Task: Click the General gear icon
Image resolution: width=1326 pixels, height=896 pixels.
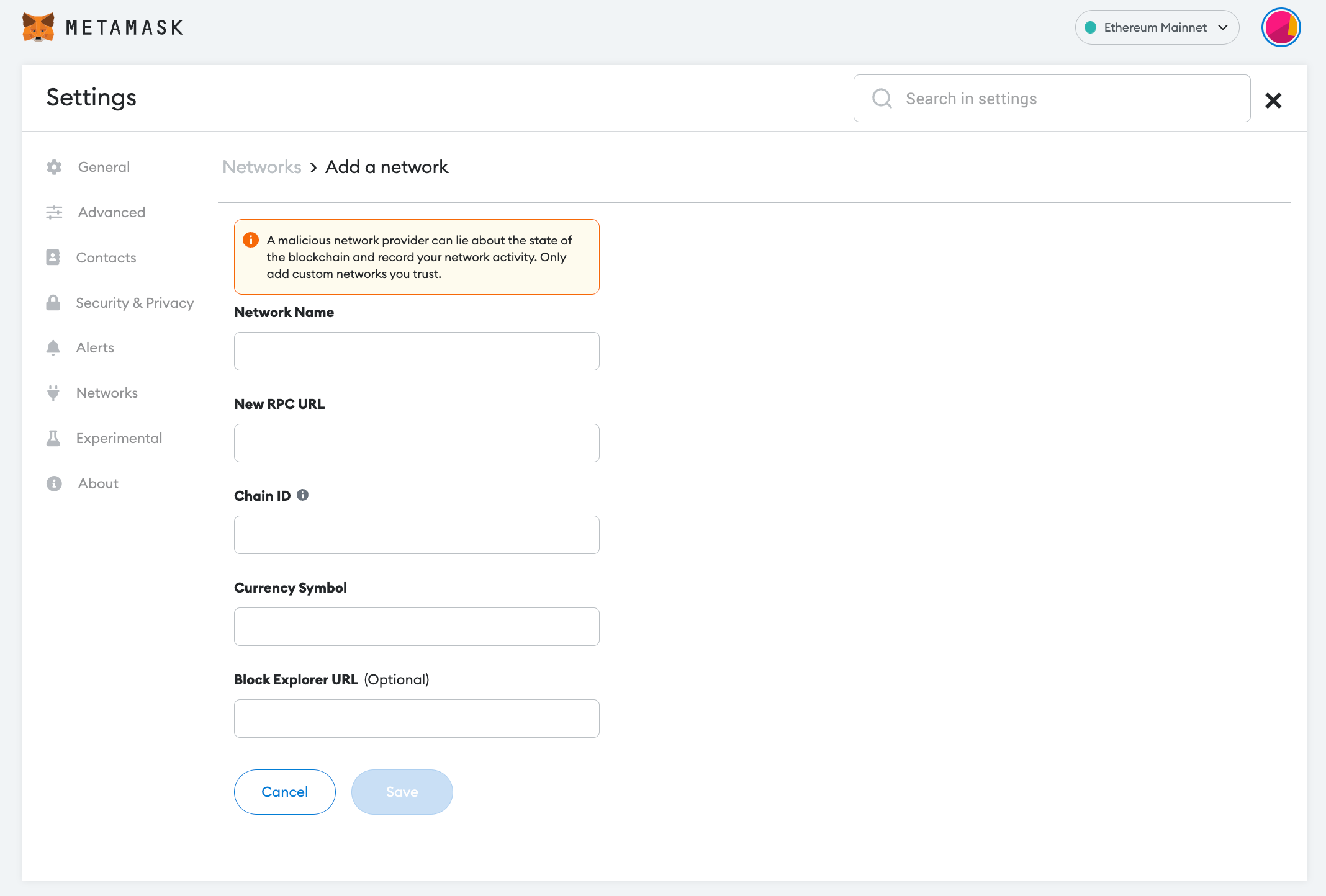Action: (54, 167)
